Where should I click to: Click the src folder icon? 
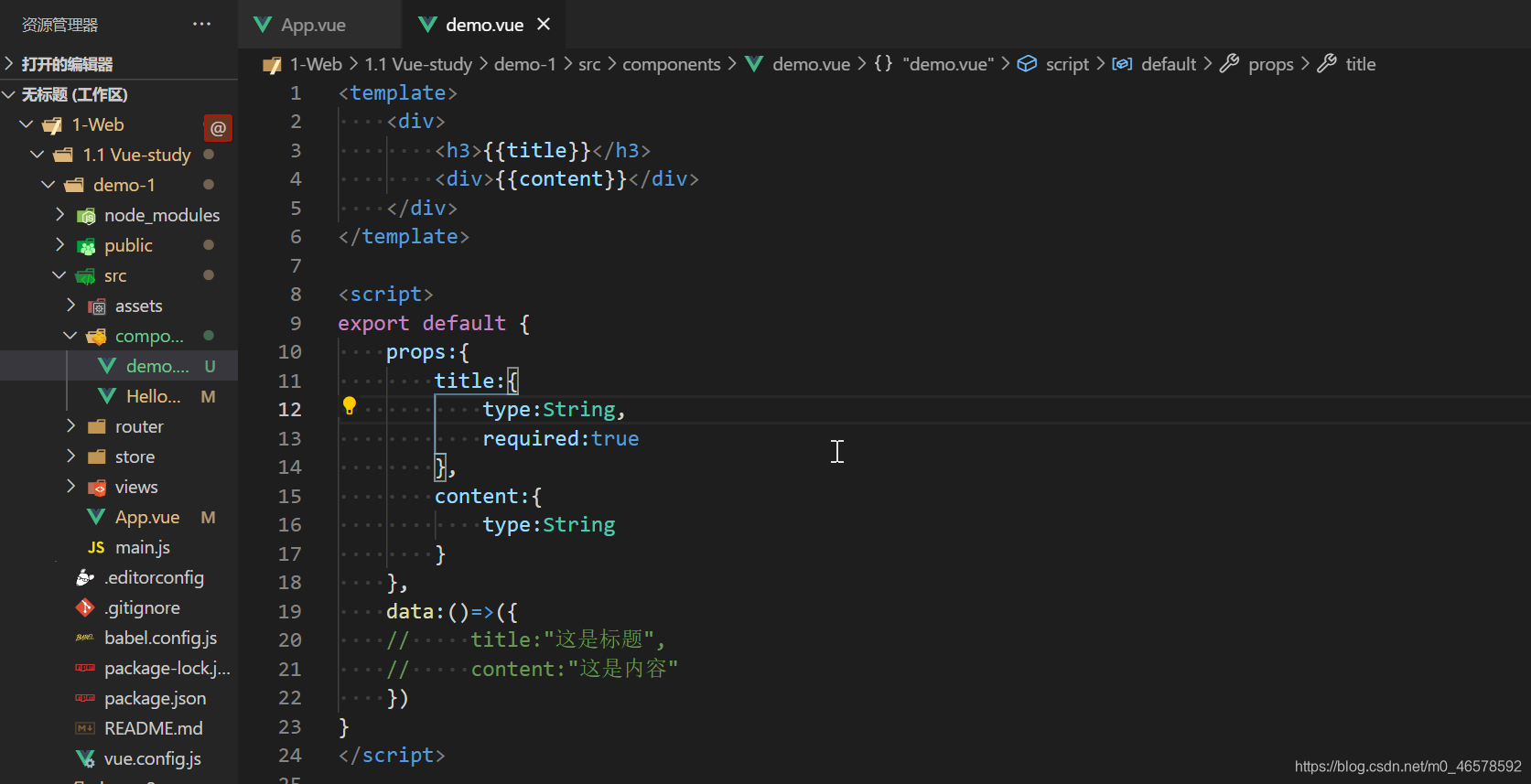pyautogui.click(x=86, y=276)
